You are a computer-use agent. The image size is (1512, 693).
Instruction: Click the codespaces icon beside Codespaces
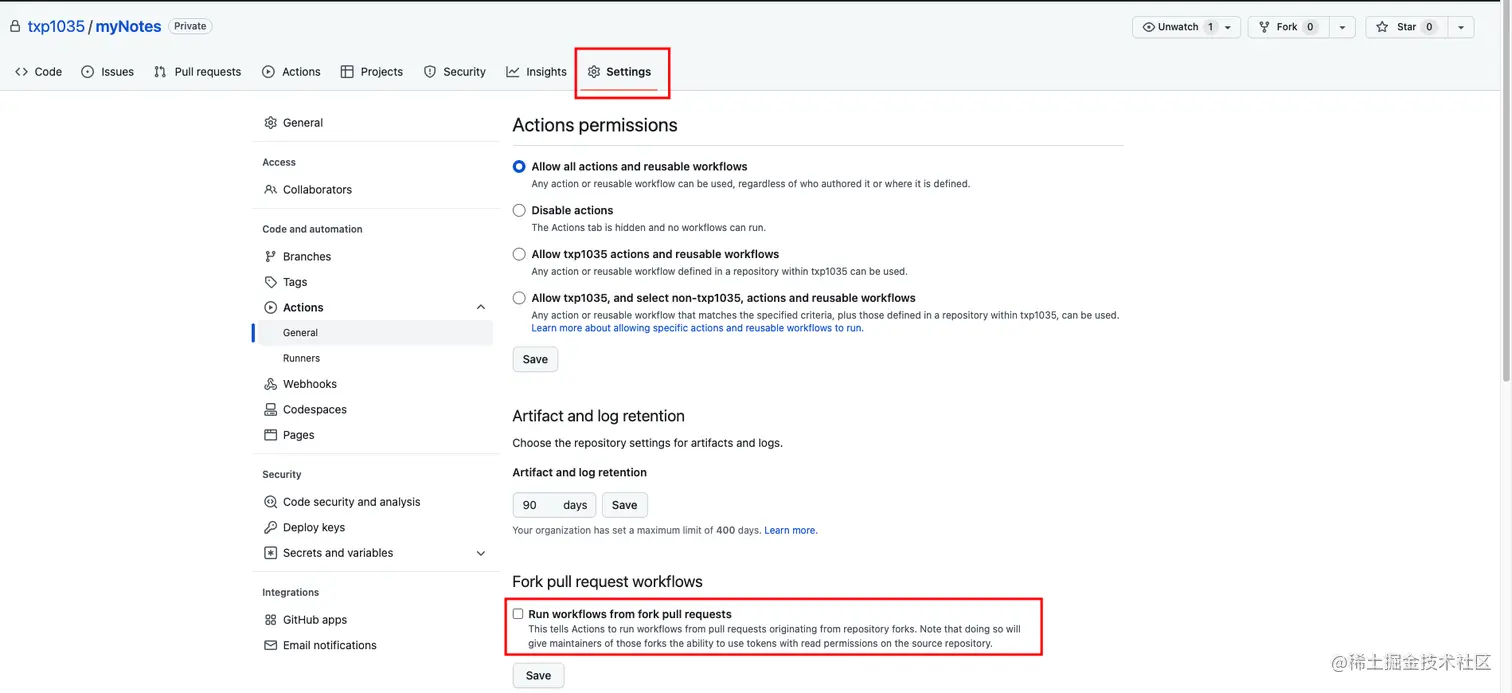pyautogui.click(x=270, y=410)
